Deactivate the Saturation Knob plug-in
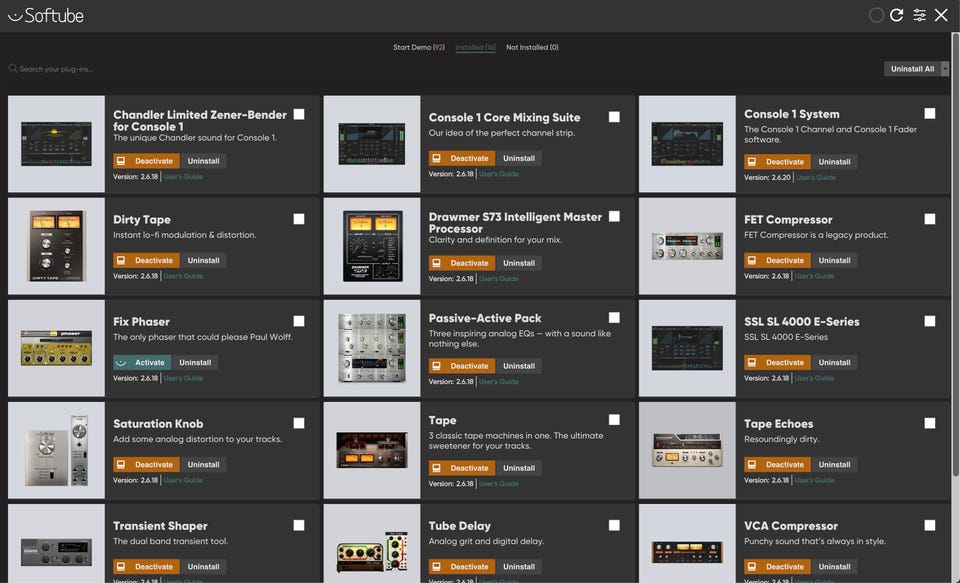 click(x=146, y=464)
